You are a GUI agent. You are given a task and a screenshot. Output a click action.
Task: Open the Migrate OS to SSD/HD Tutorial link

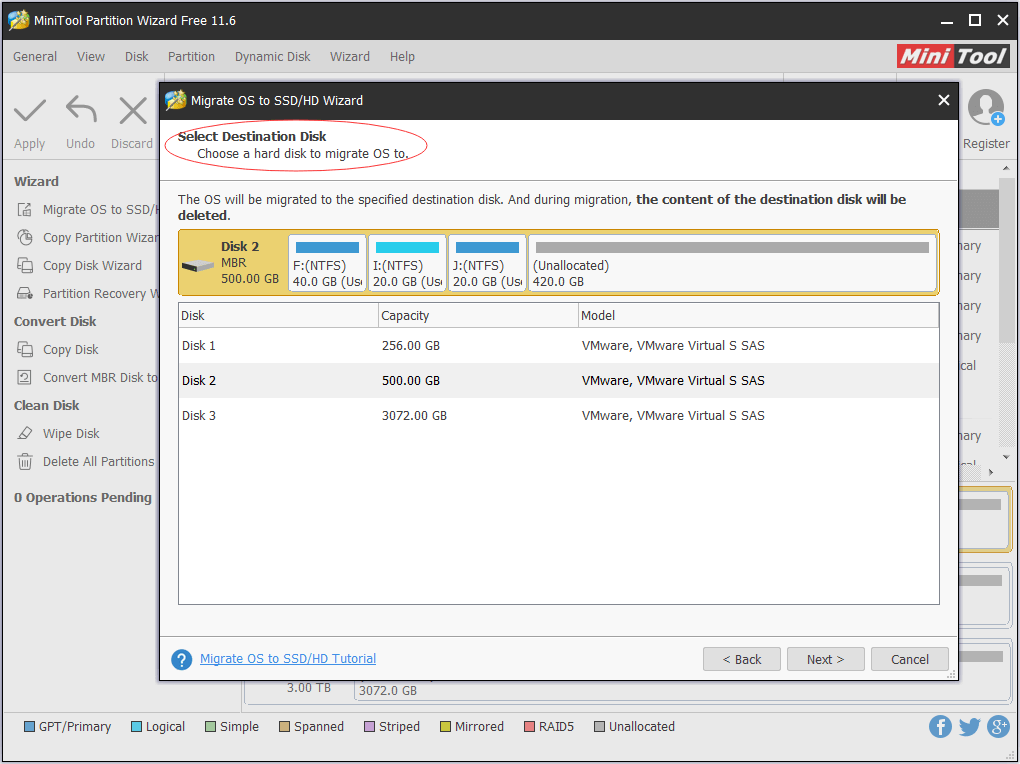(288, 659)
